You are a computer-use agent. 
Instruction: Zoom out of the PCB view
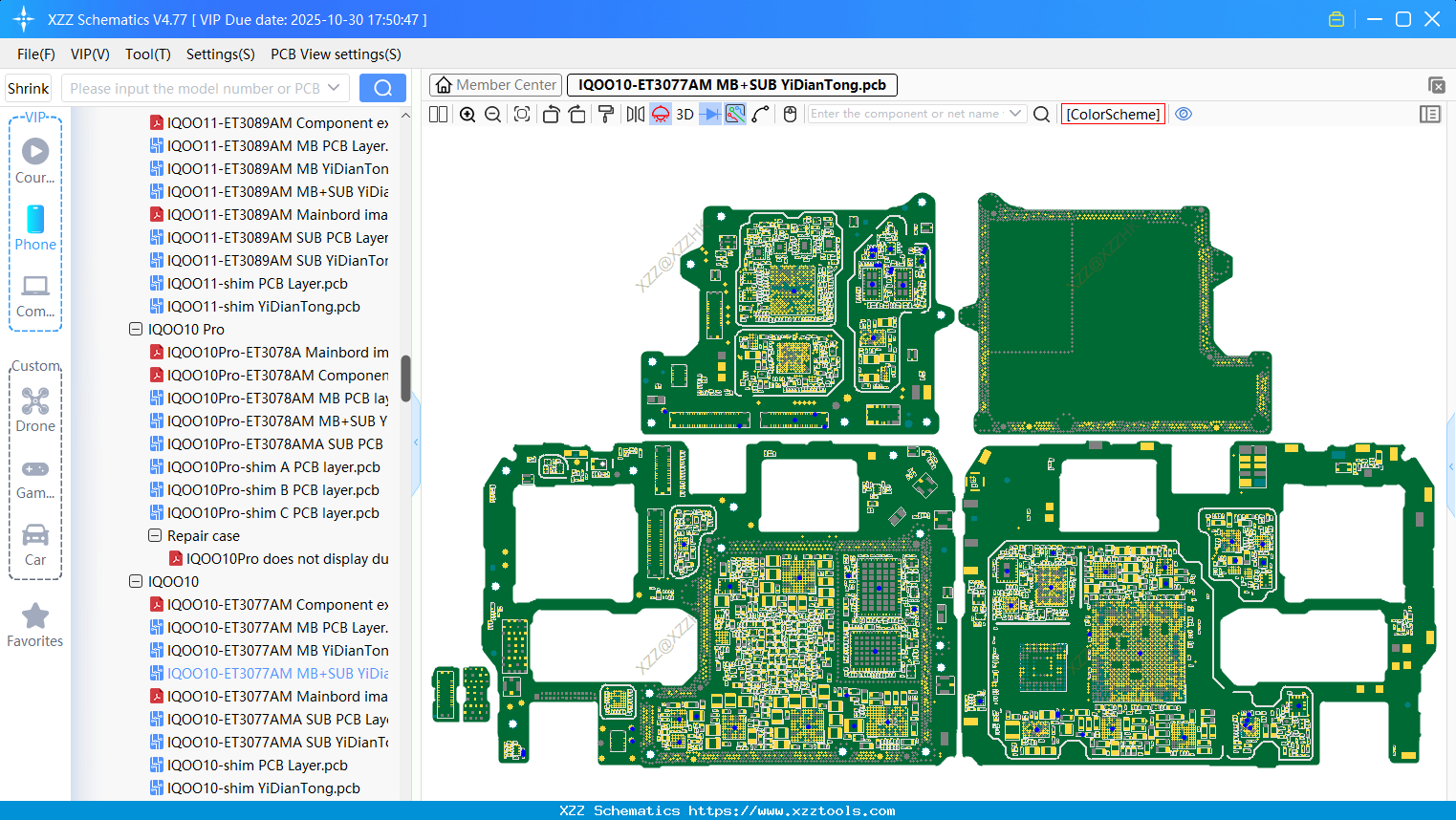[493, 114]
